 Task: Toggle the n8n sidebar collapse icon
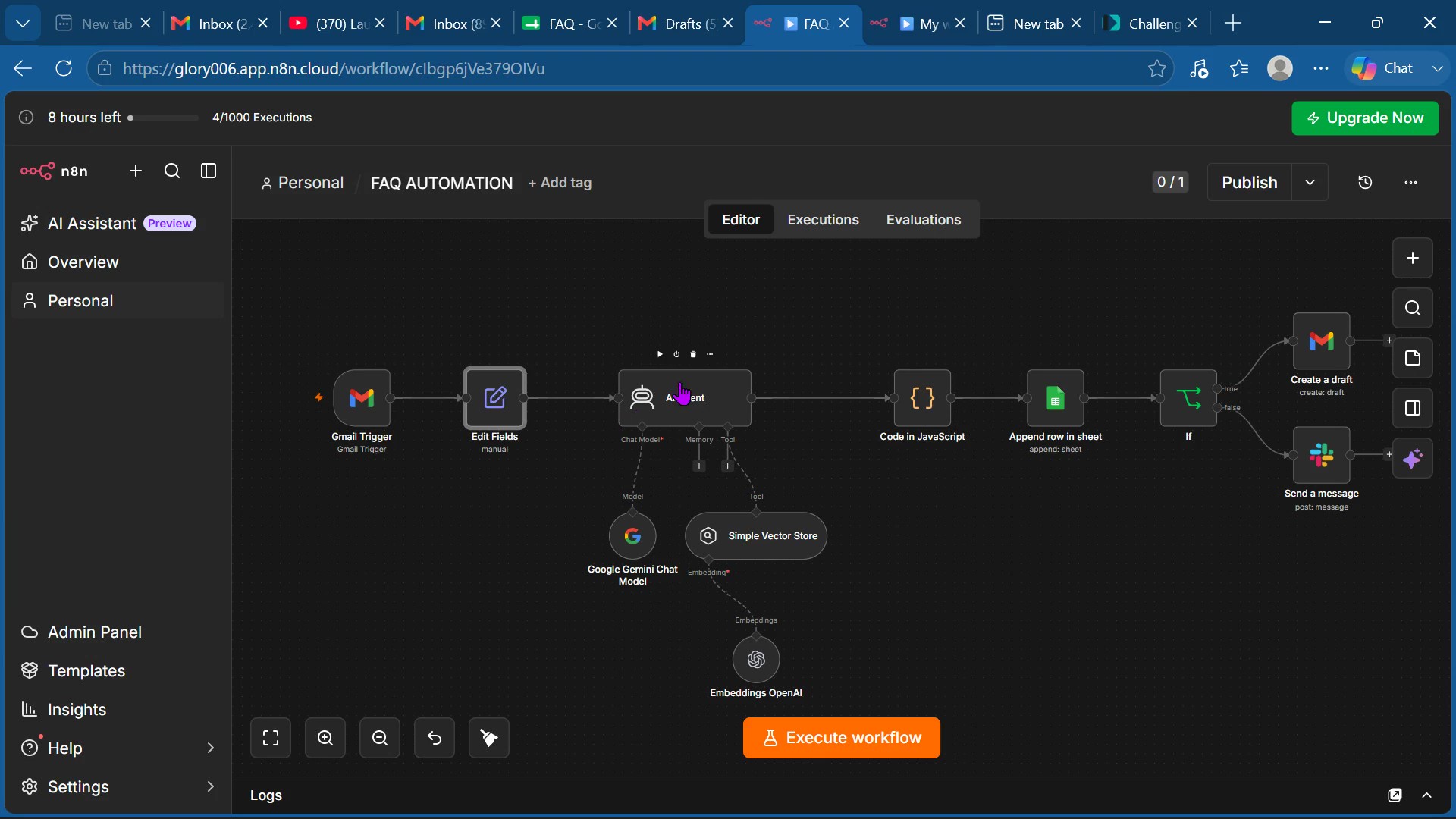click(209, 171)
